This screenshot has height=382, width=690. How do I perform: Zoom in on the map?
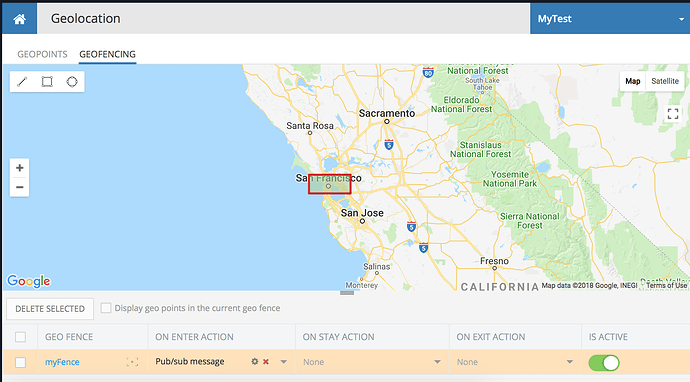19,168
